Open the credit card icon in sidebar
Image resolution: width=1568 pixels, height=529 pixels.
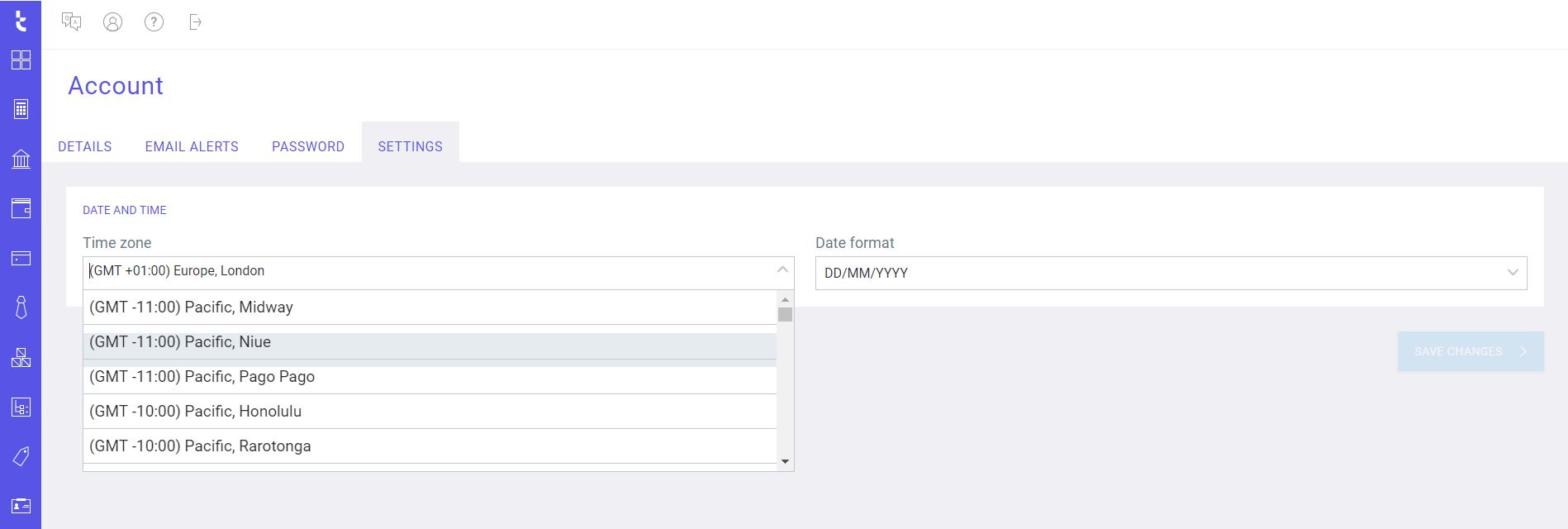click(21, 258)
